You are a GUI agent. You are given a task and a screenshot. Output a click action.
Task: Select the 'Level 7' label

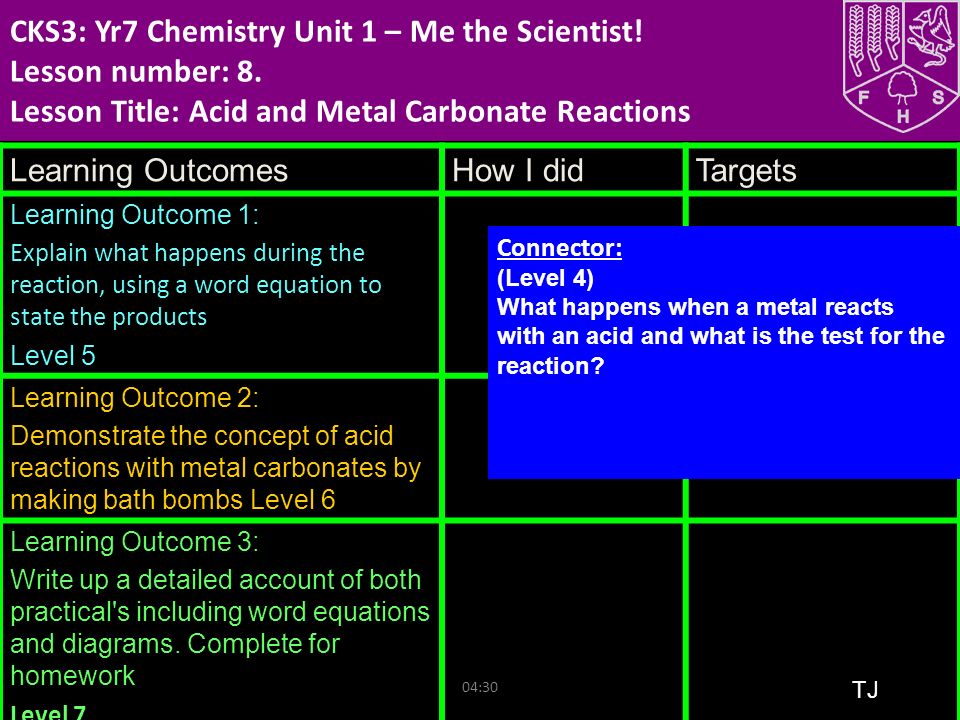click(48, 712)
